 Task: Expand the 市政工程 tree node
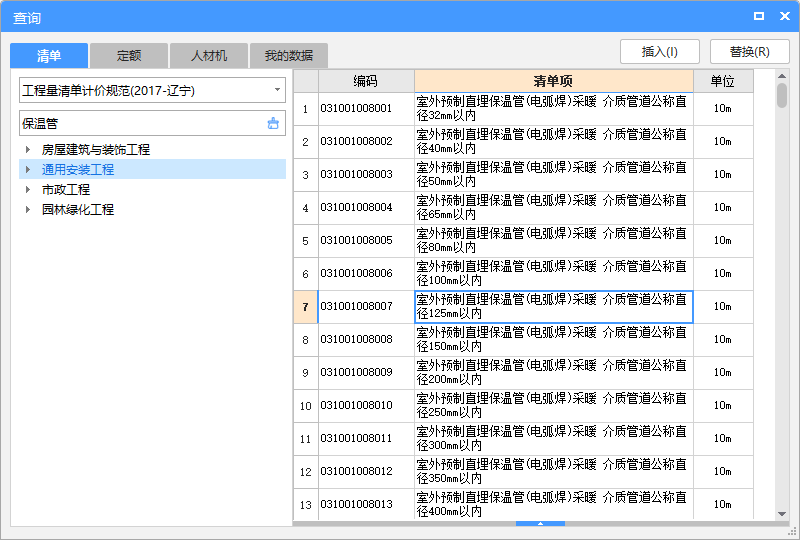click(28, 189)
